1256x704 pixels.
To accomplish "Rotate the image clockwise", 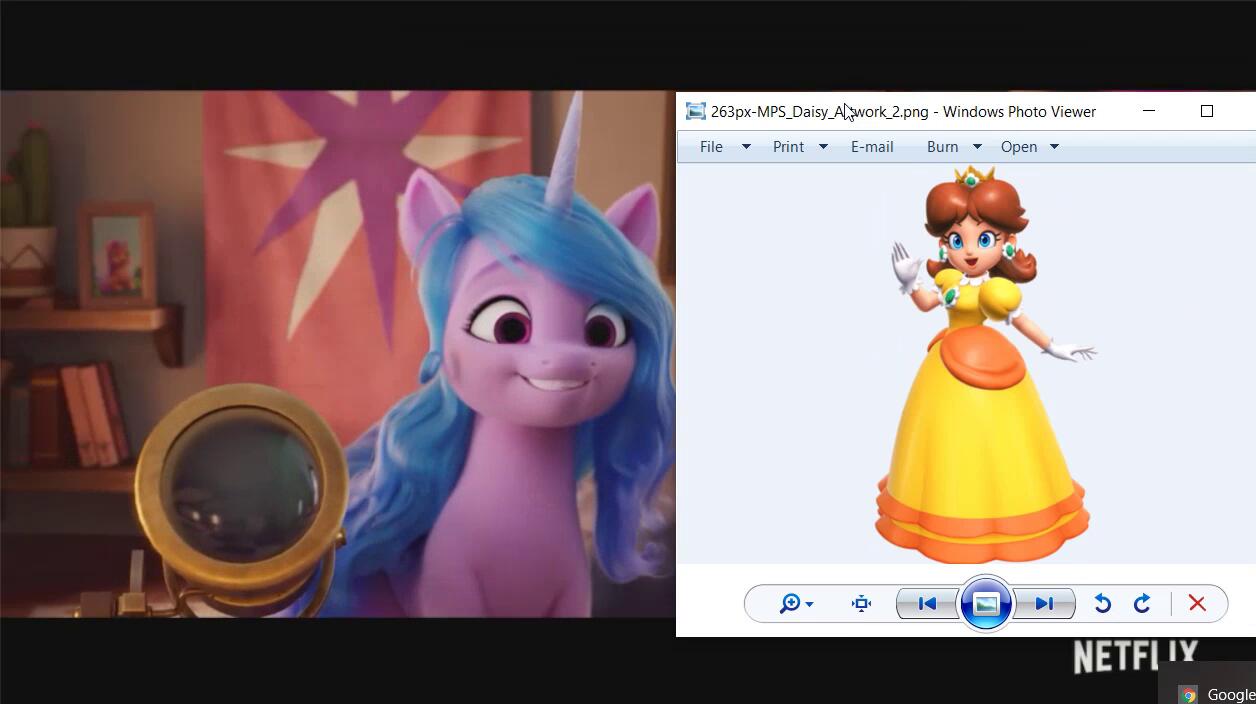I will click(1142, 604).
